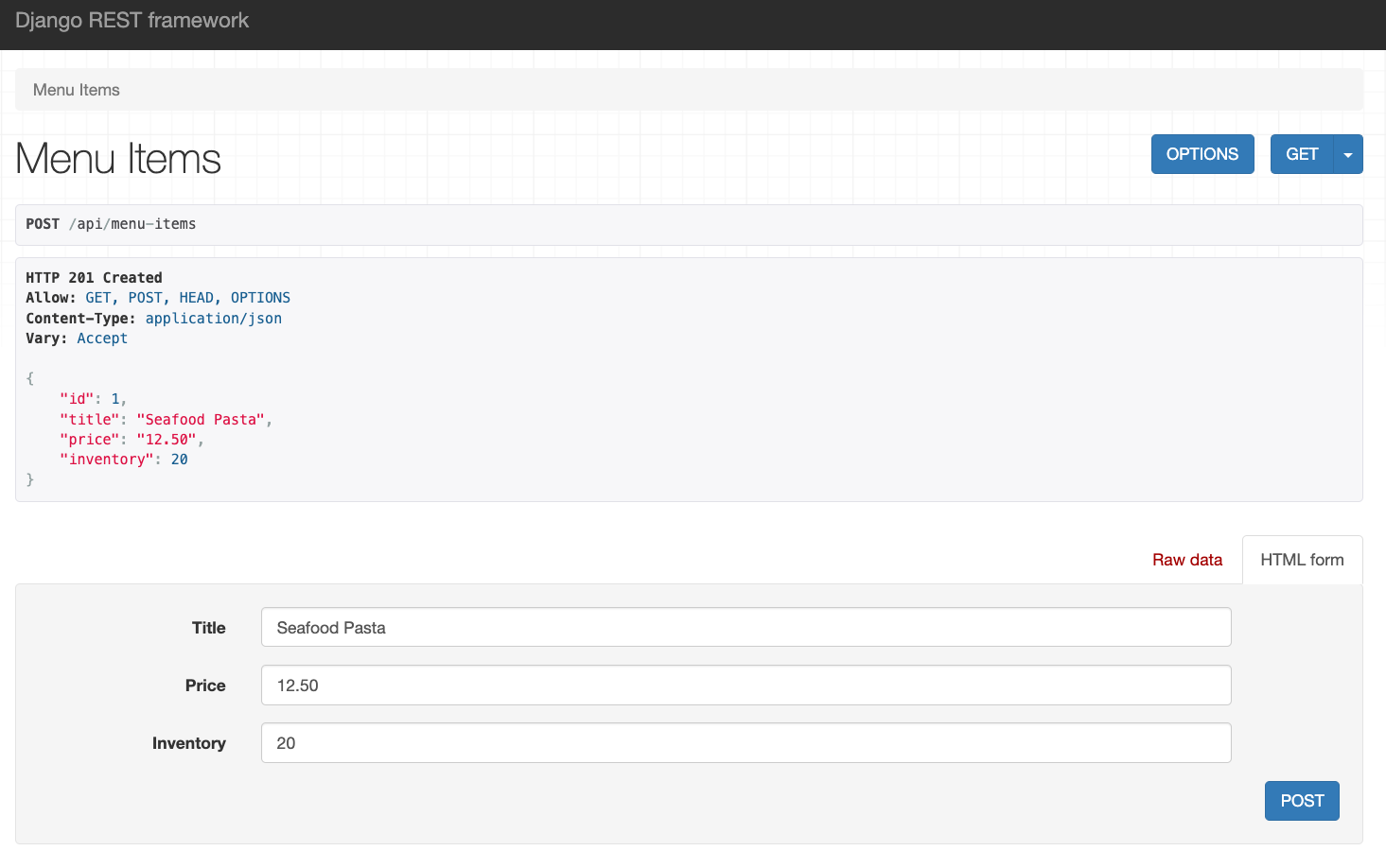Viewport: 1386px width, 868px height.
Task: Click the OPTIONS button
Action: tap(1202, 153)
